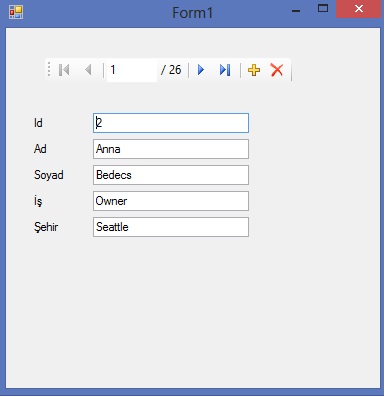Click the Şehir field showing Seattle
The image size is (384, 396).
tap(171, 227)
